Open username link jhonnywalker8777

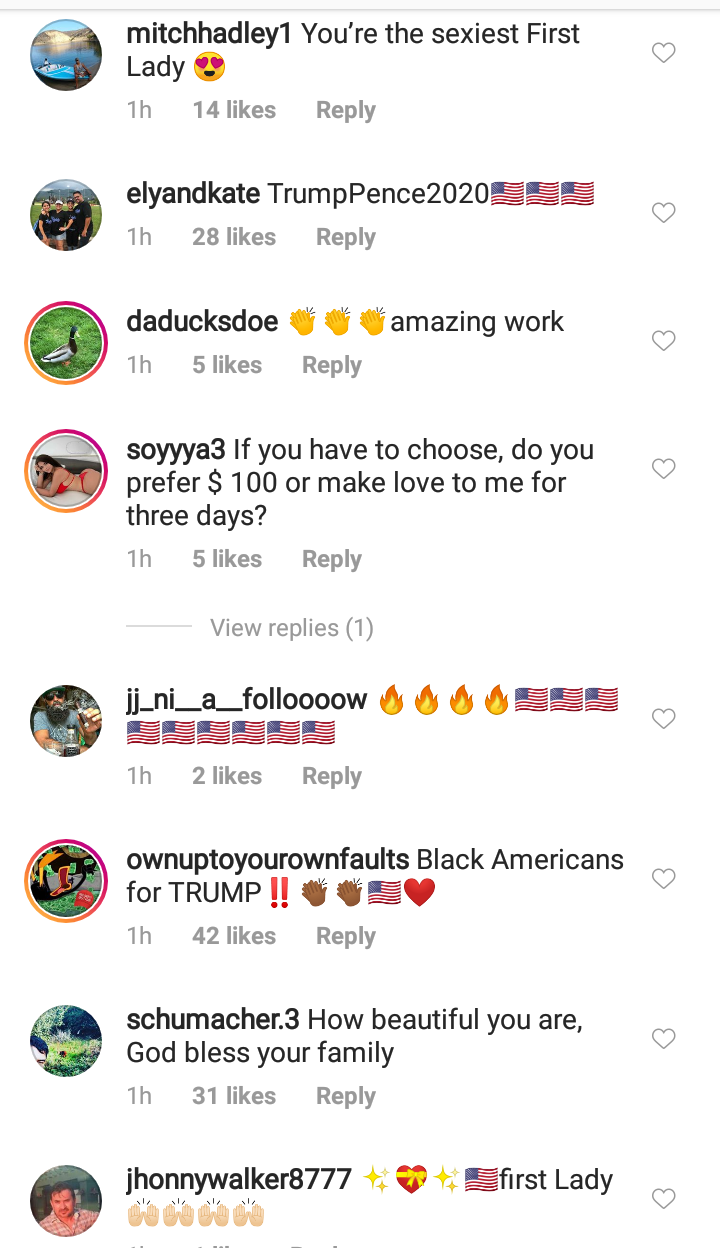pyautogui.click(x=239, y=1180)
